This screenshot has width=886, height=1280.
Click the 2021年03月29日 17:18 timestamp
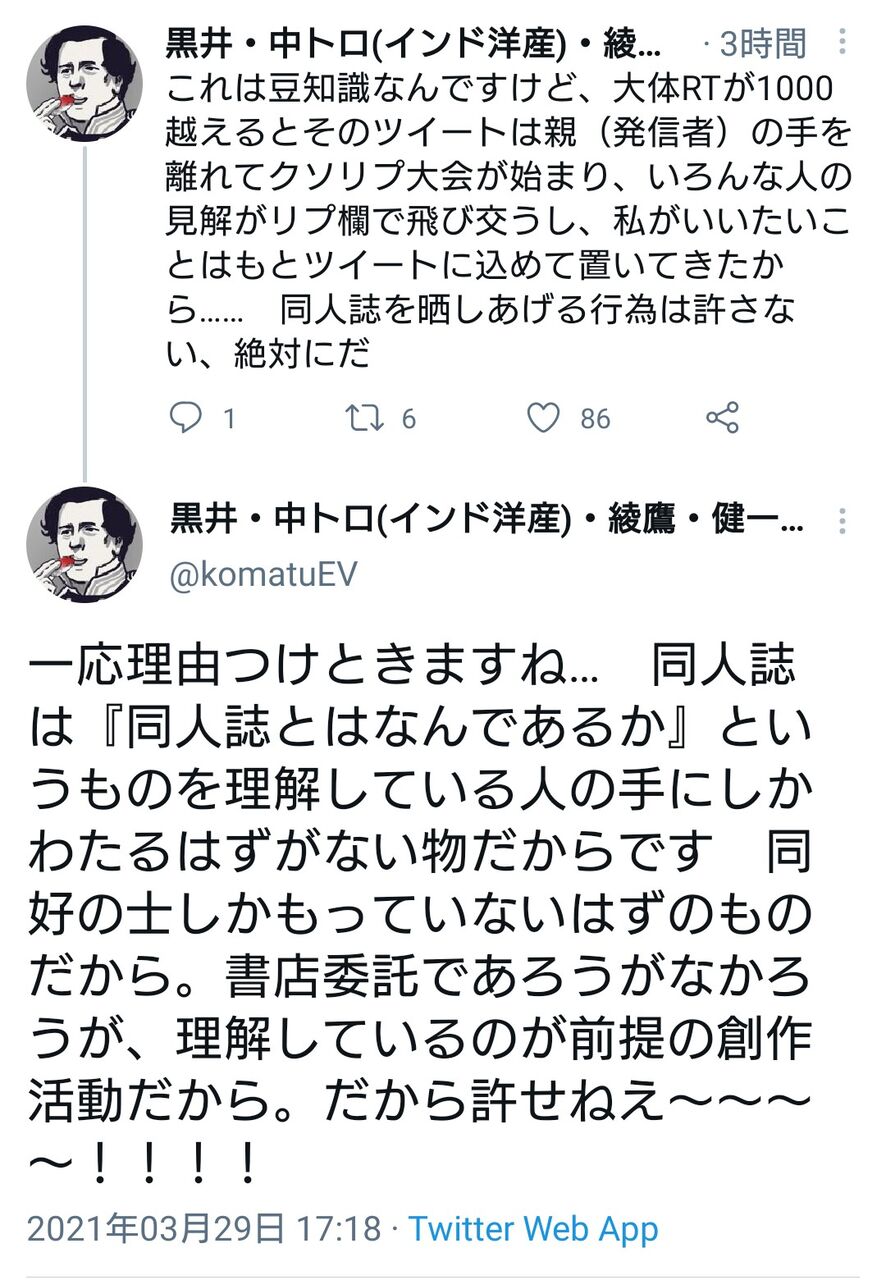[x=204, y=1228]
